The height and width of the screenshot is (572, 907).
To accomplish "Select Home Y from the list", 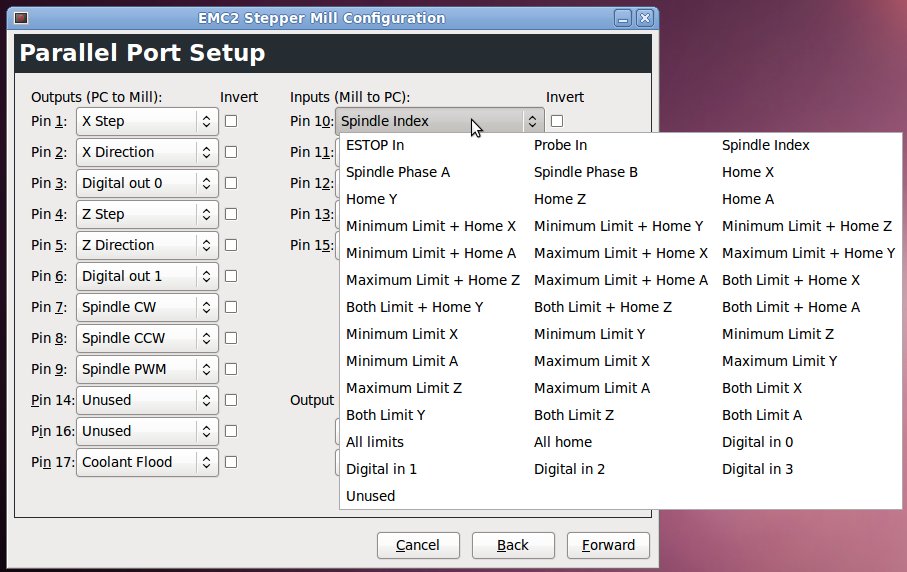I will 371,200.
